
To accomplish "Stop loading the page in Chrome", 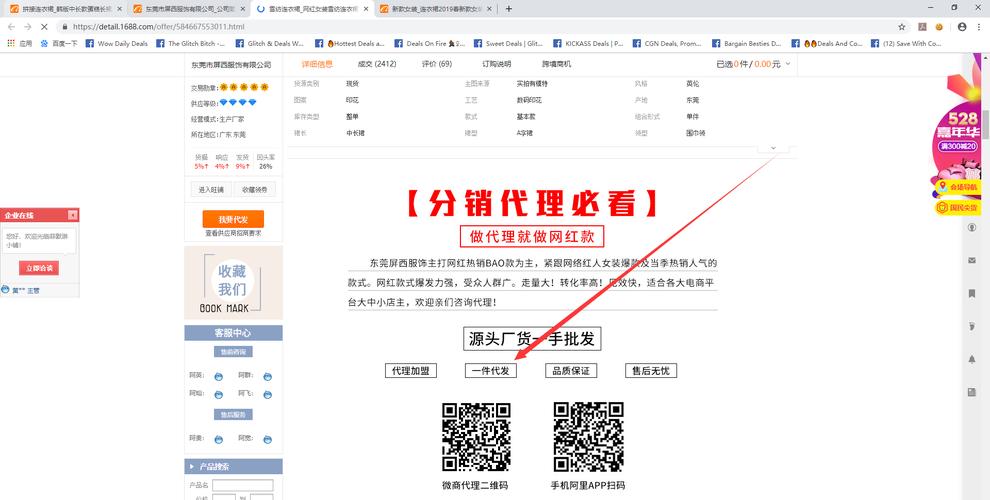I will (44, 27).
